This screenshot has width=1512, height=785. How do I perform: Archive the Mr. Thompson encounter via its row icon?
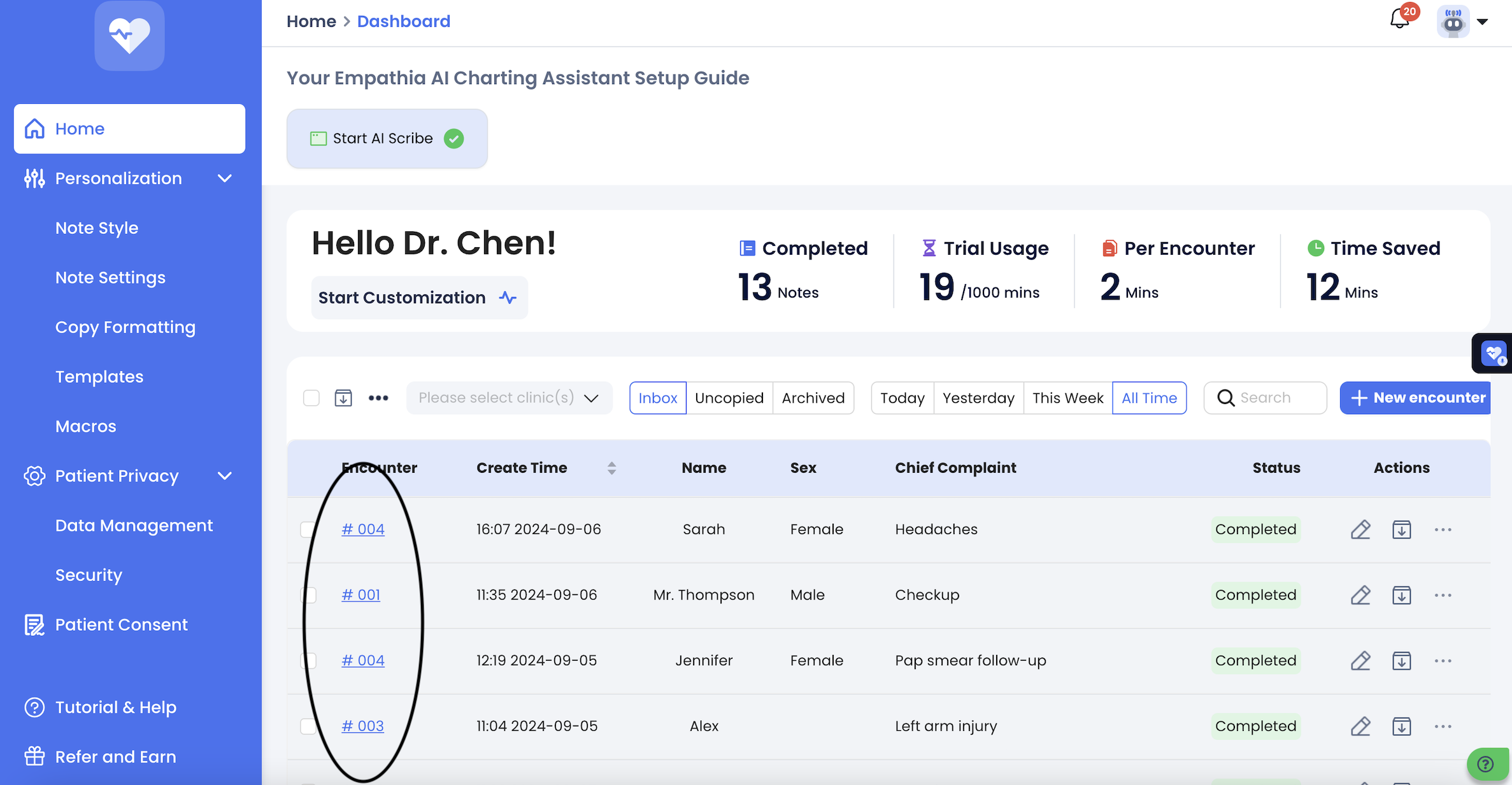click(1401, 595)
